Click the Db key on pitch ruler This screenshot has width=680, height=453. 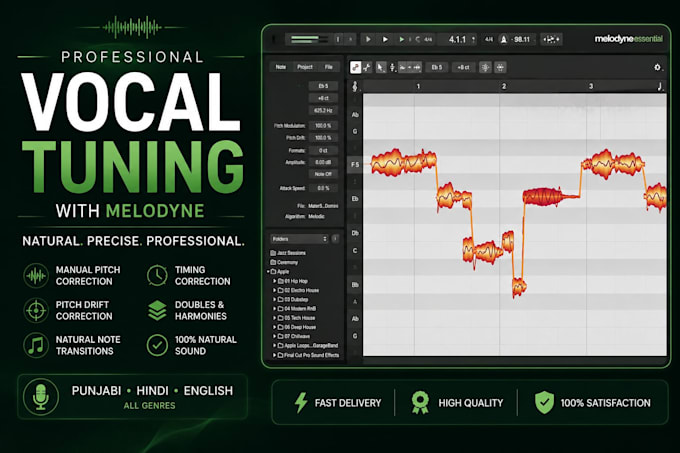click(x=355, y=233)
